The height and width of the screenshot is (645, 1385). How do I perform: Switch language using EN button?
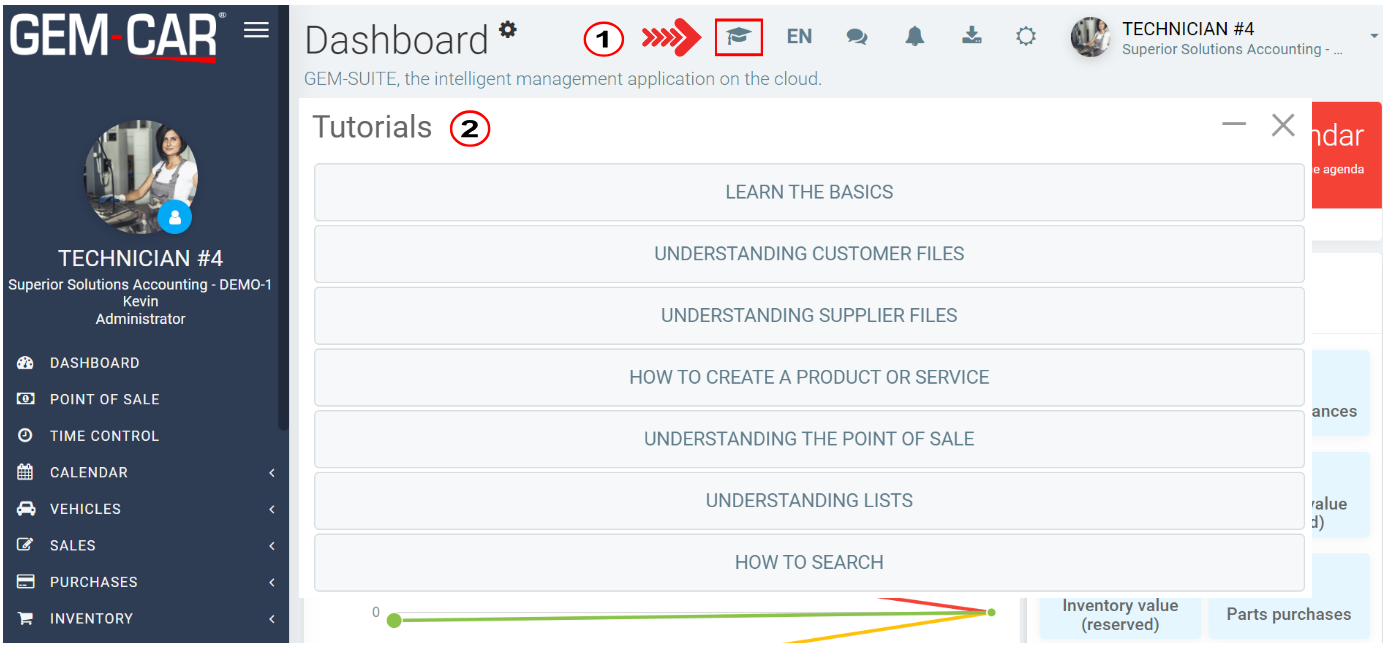(799, 37)
